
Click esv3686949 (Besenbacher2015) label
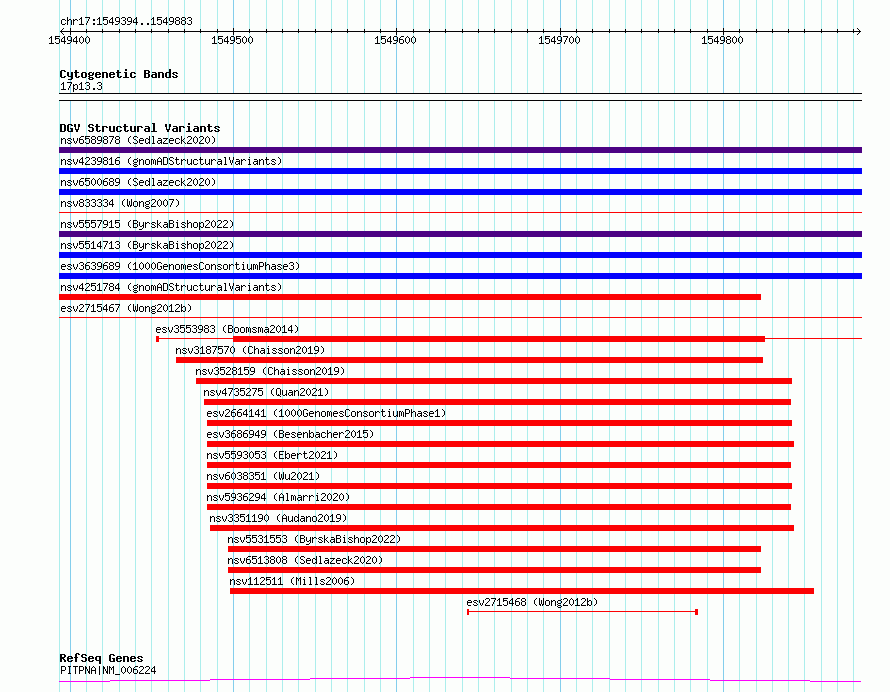290,434
